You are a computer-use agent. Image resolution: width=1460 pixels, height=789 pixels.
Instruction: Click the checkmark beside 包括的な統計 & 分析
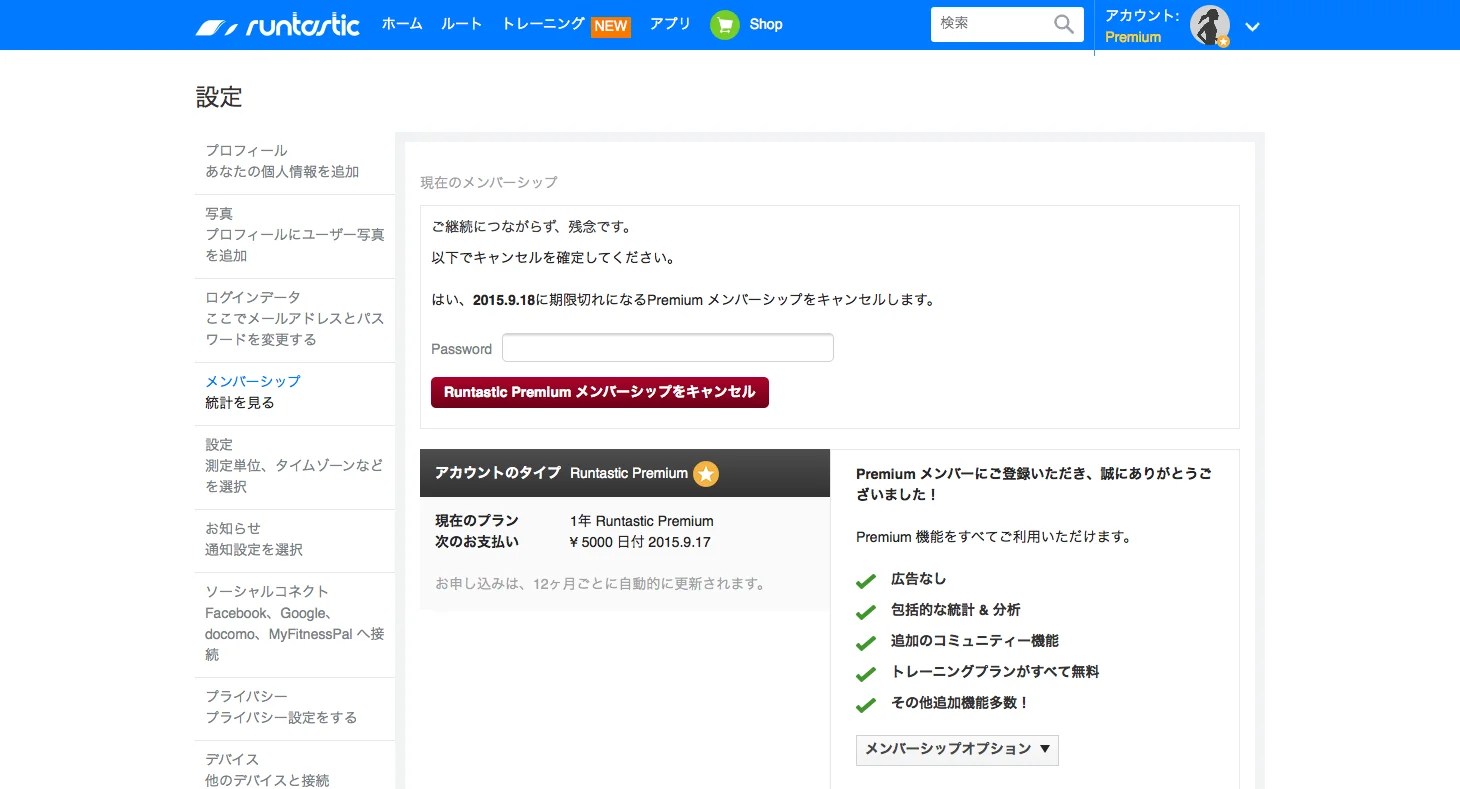pos(866,611)
